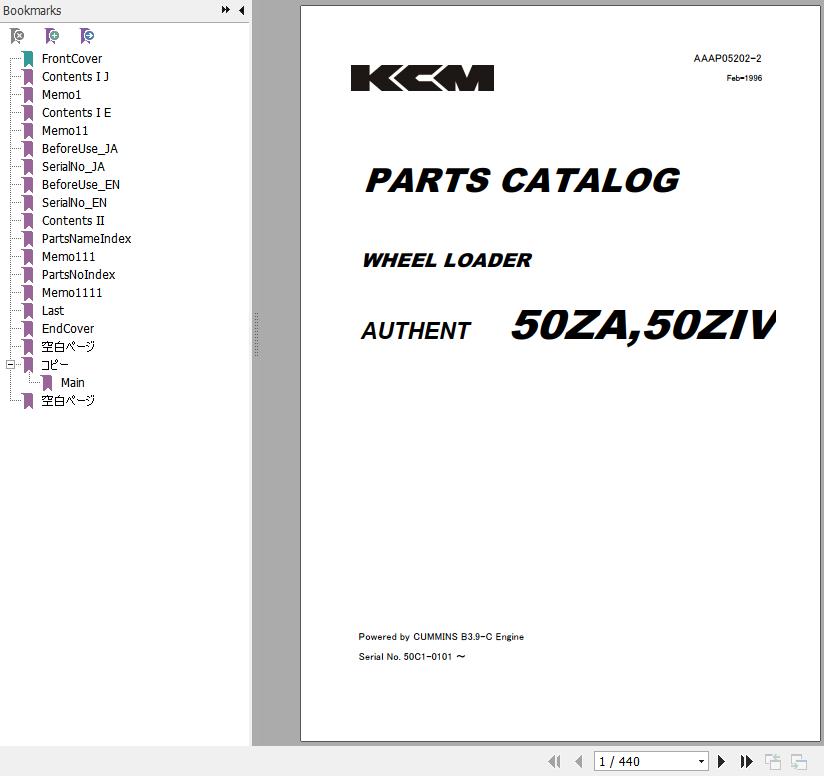
Task: Select the last 空白ページ bookmark below Main
Action: (x=68, y=400)
